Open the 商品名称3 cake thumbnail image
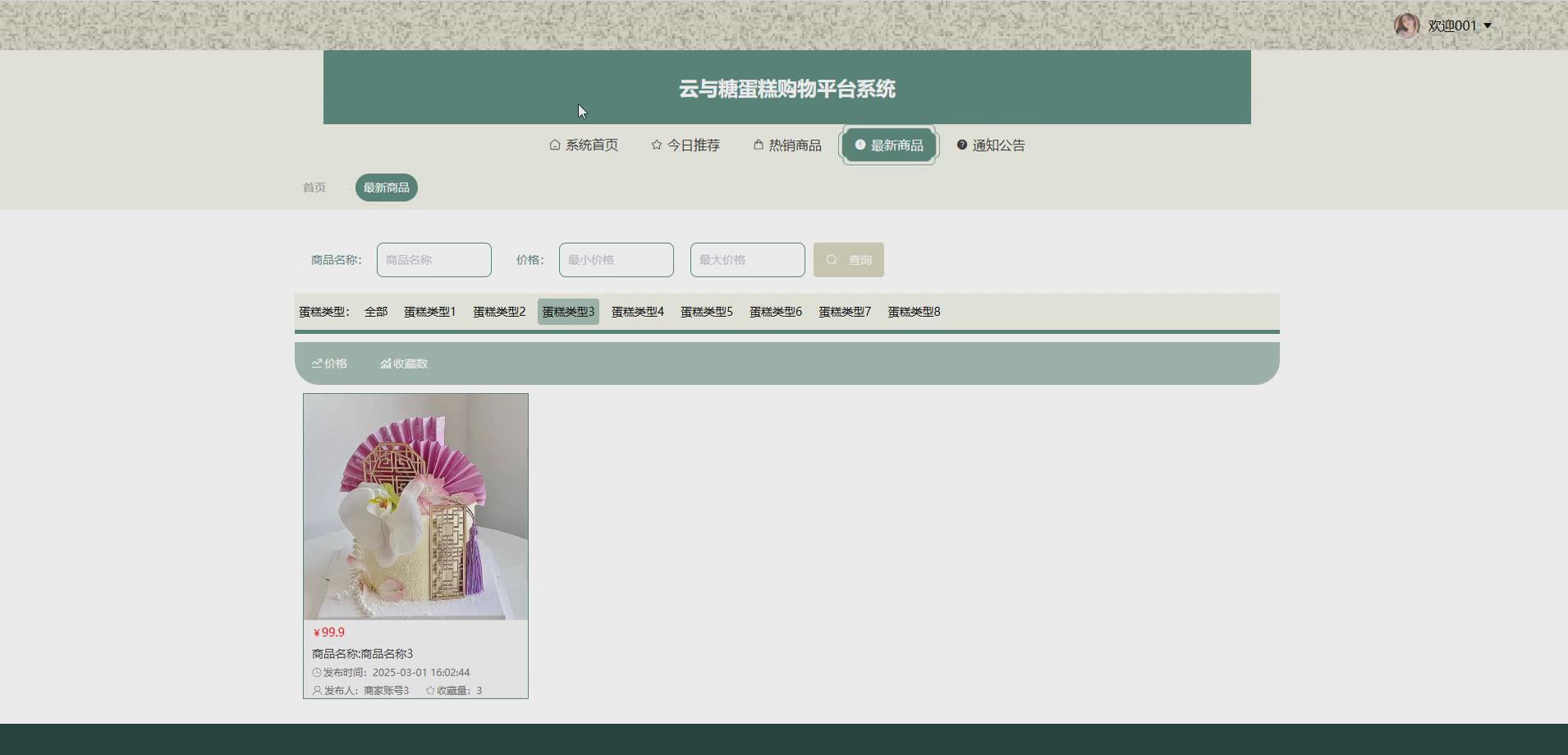1568x755 pixels. tap(415, 506)
